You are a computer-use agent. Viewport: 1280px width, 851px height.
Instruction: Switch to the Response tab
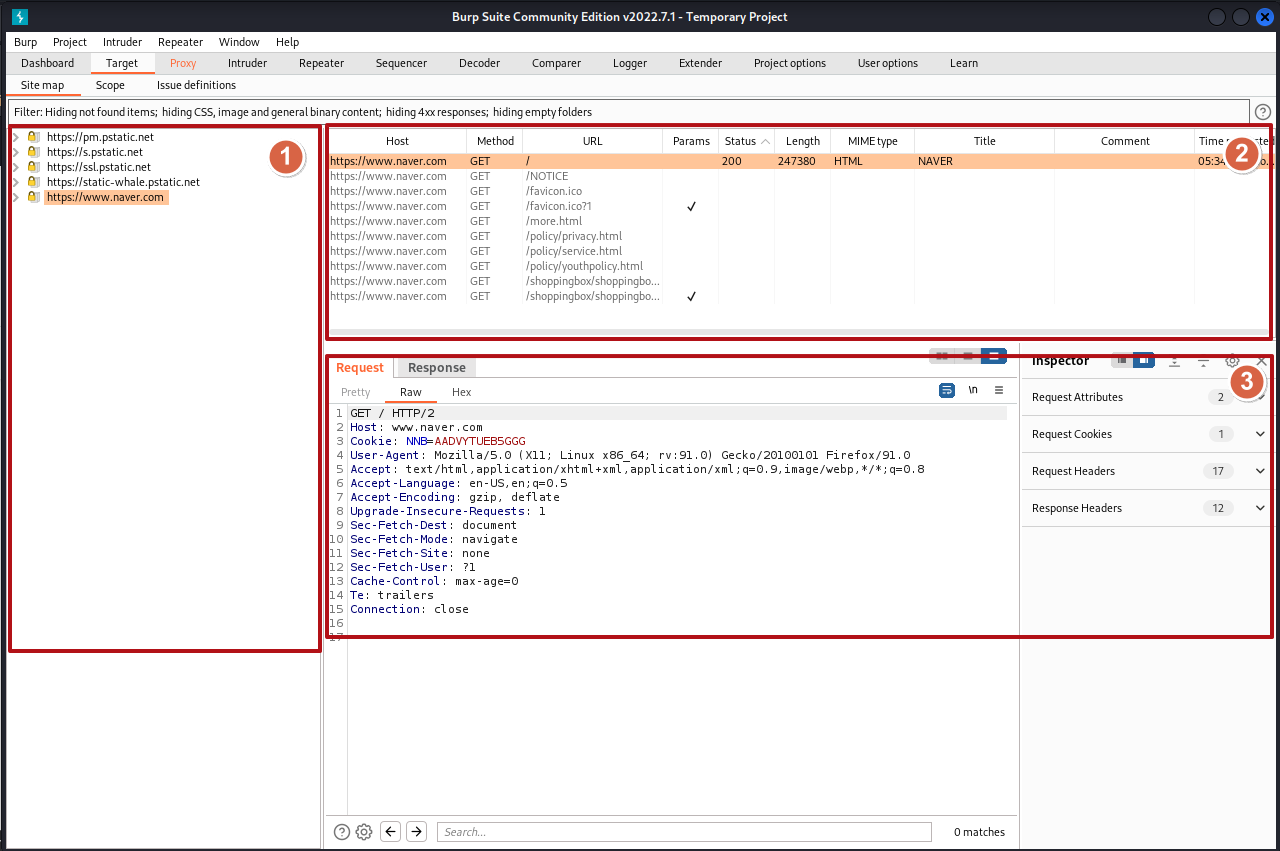click(x=436, y=368)
